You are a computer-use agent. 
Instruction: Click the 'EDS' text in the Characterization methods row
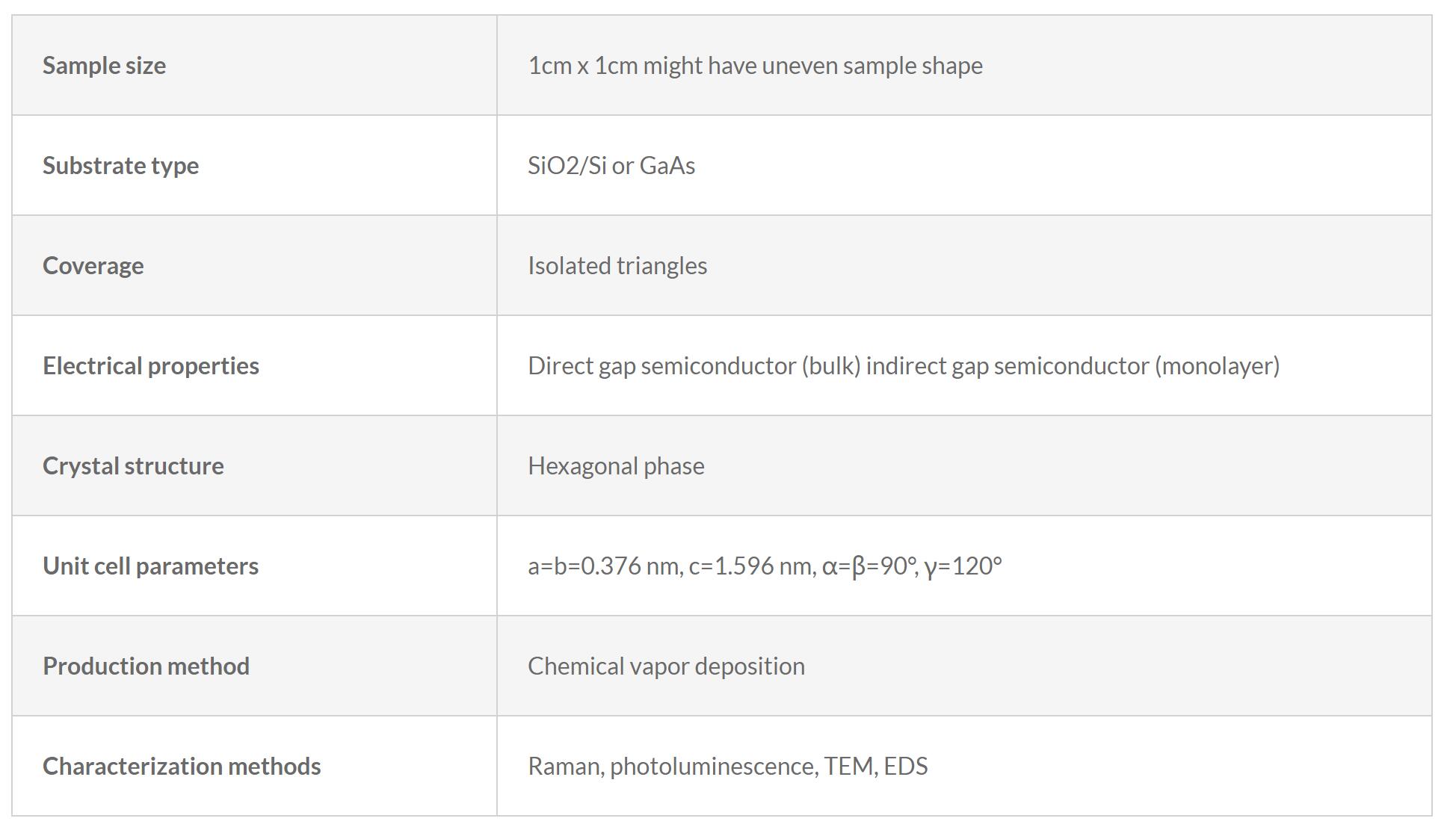[x=905, y=767]
